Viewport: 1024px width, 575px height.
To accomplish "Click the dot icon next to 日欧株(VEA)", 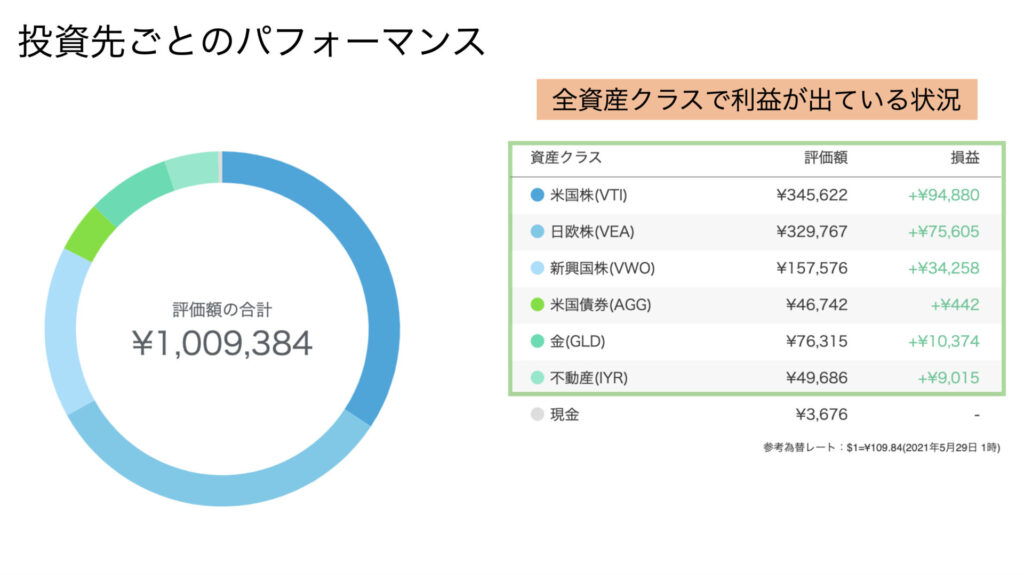I will coord(538,232).
